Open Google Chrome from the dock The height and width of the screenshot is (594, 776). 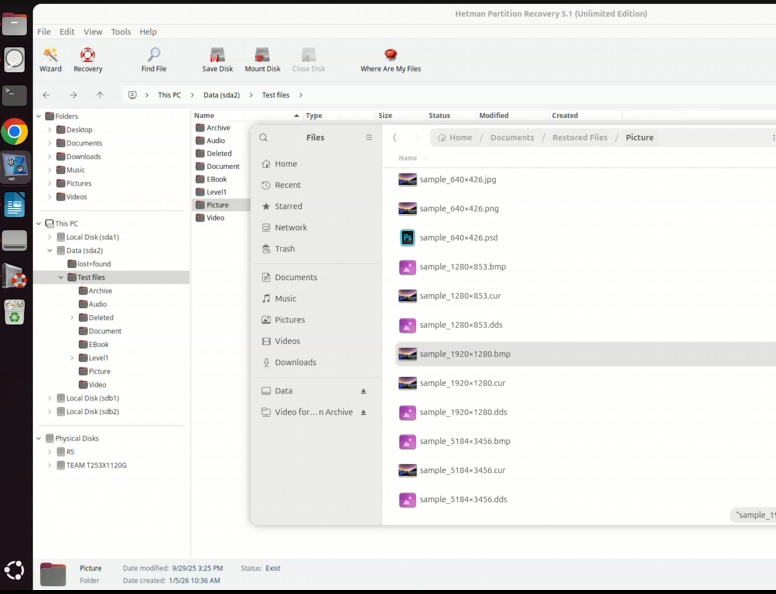tap(14, 132)
